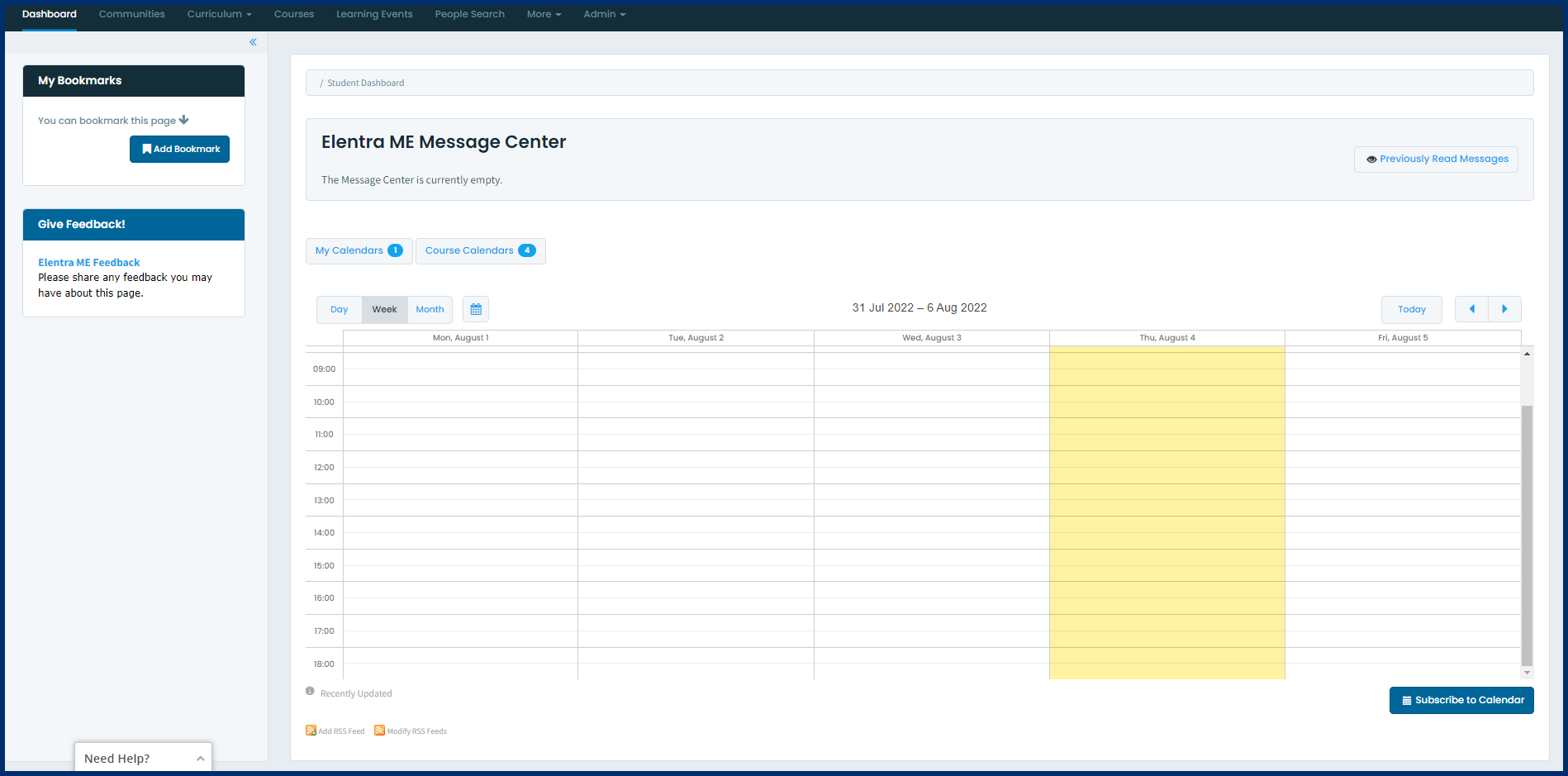Image resolution: width=1568 pixels, height=776 pixels.
Task: Click the Wed, August 3 column header
Action: 932,337
